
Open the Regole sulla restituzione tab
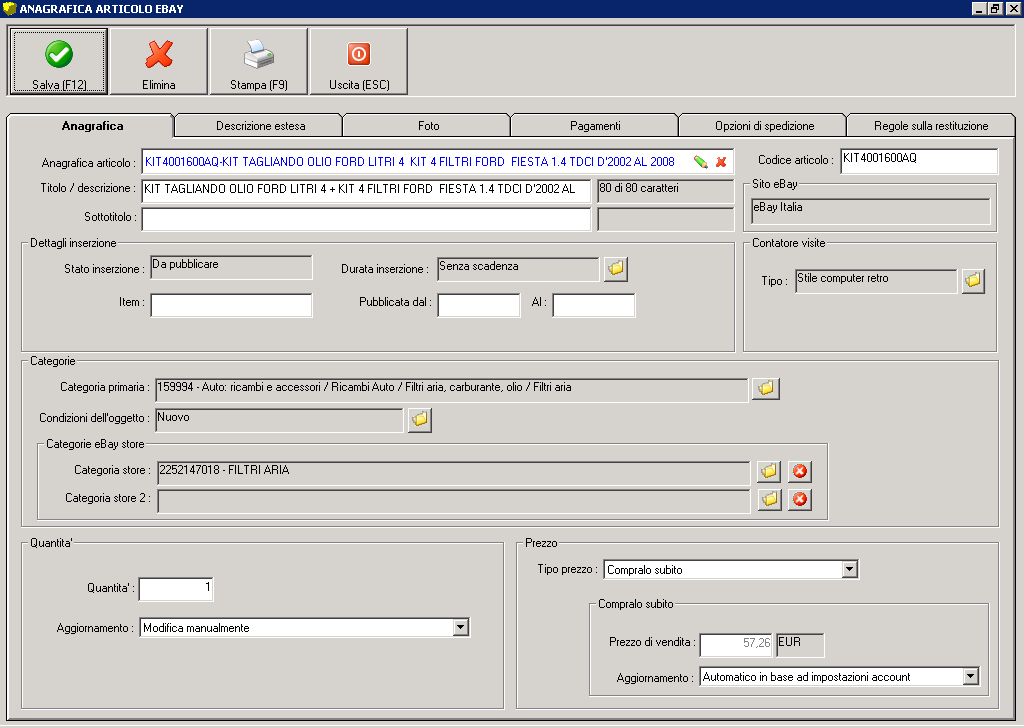point(931,126)
